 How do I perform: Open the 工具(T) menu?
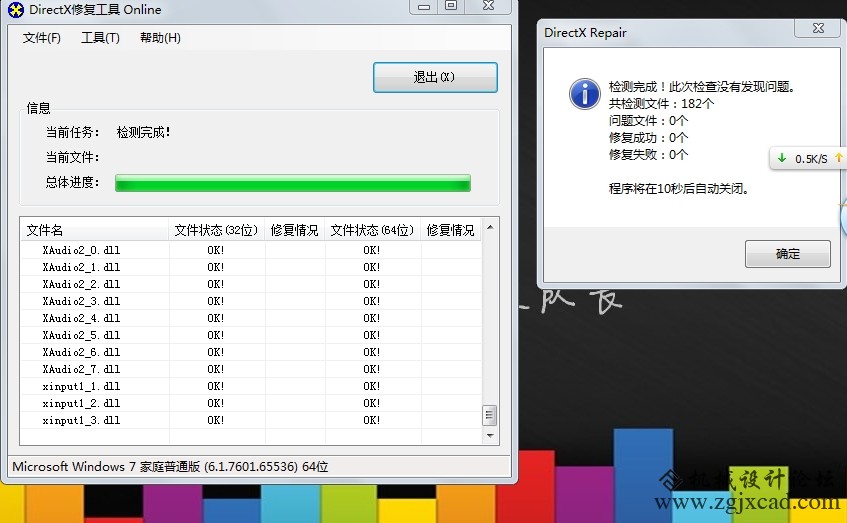tap(100, 38)
